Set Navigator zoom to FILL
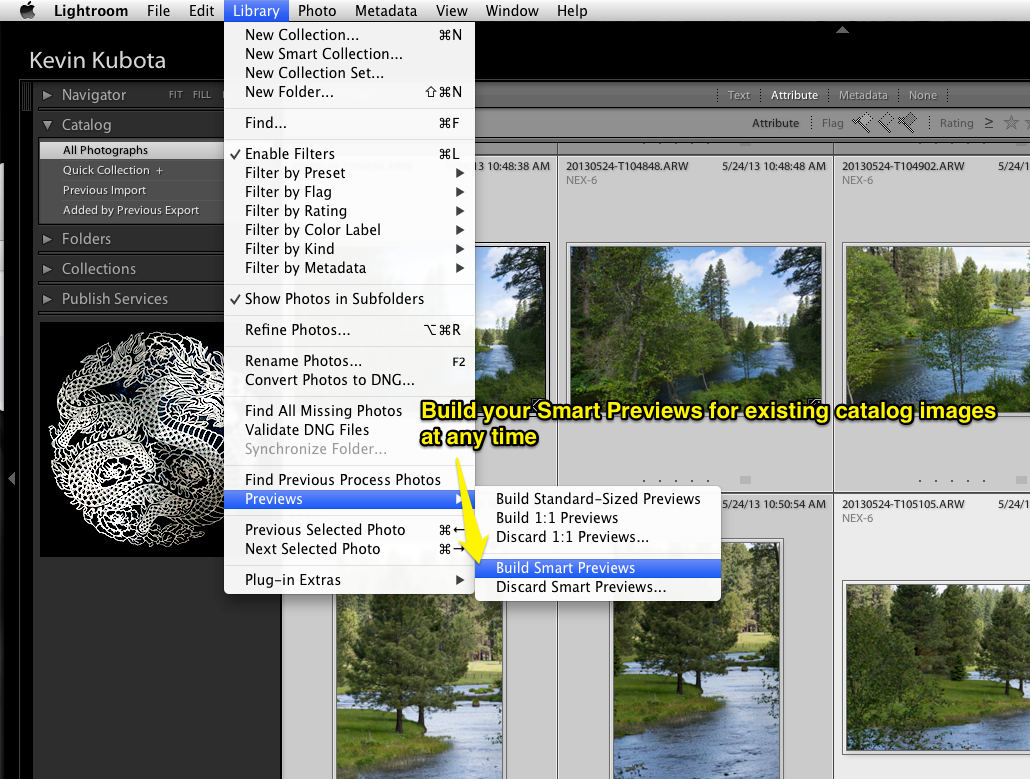This screenshot has width=1030, height=779. click(202, 95)
